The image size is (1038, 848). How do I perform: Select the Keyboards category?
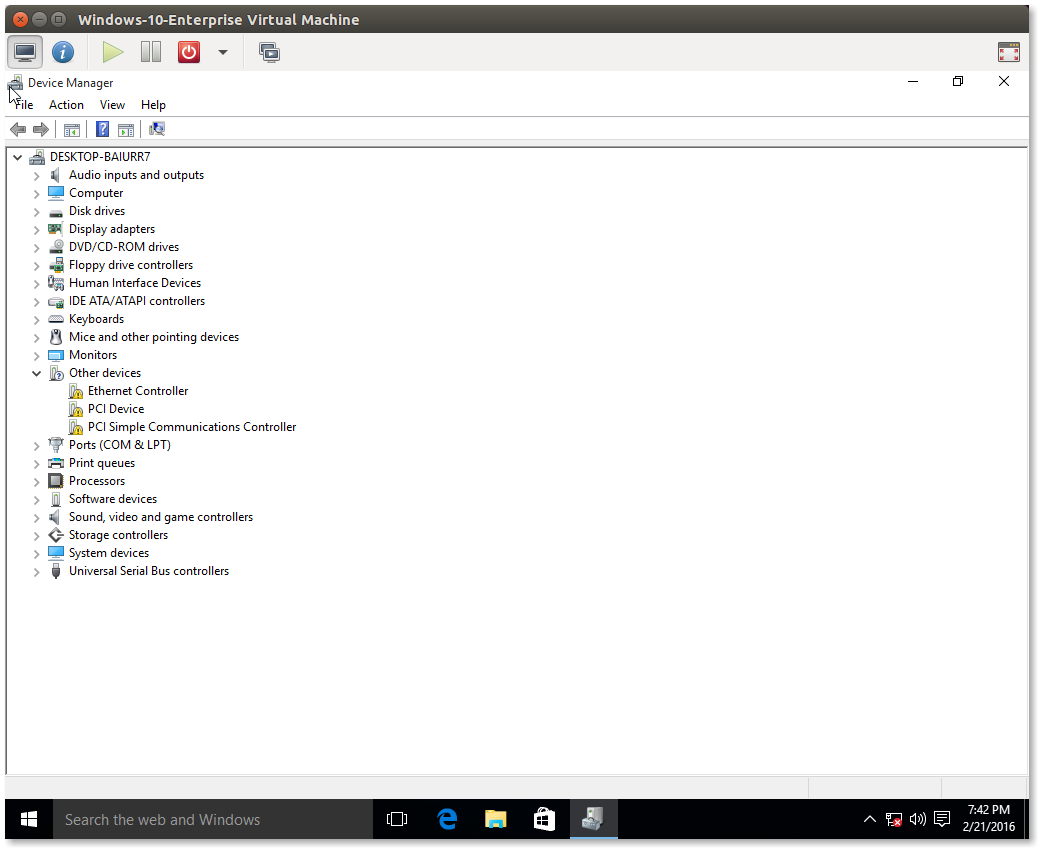click(x=97, y=318)
